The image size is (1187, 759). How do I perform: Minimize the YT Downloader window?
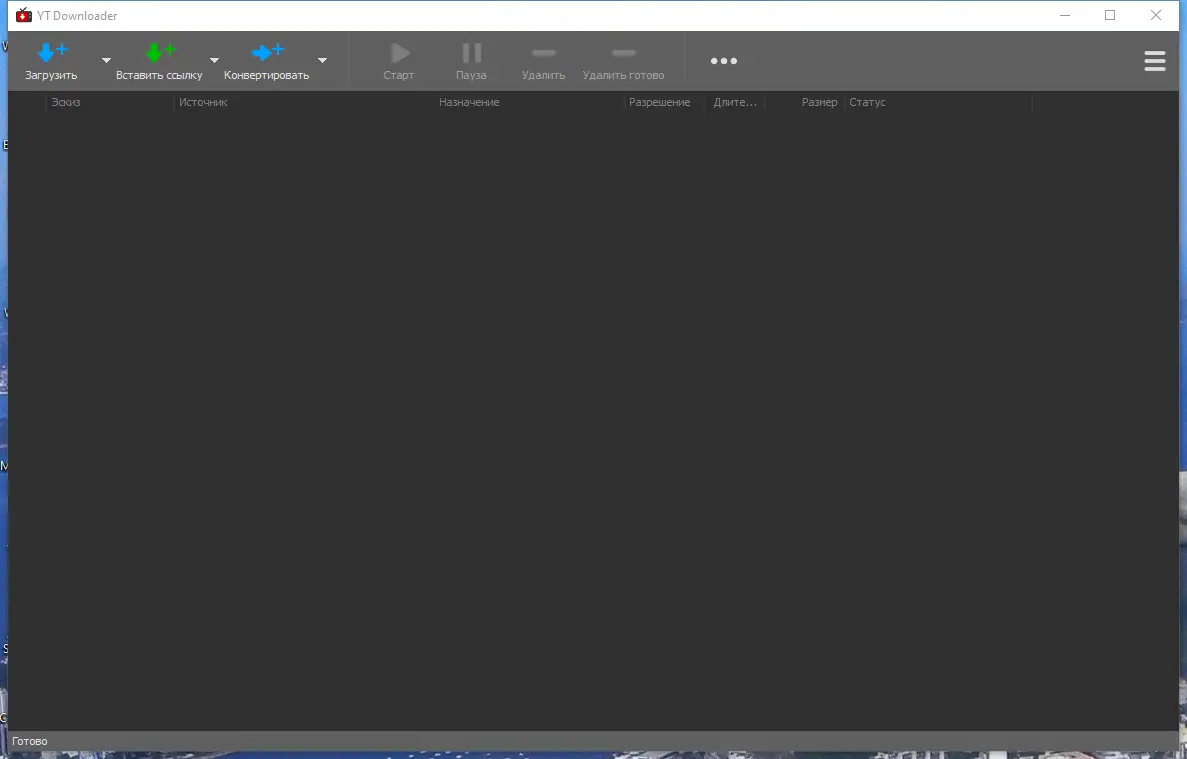[x=1064, y=15]
